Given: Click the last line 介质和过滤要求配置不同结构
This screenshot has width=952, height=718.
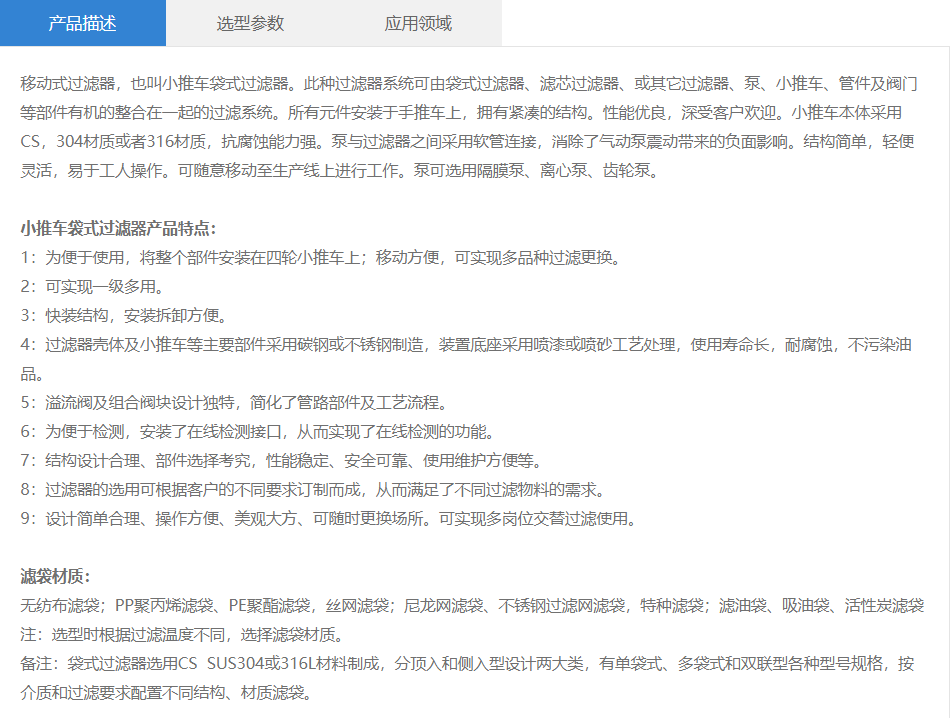Looking at the screenshot, I should pyautogui.click(x=168, y=693).
